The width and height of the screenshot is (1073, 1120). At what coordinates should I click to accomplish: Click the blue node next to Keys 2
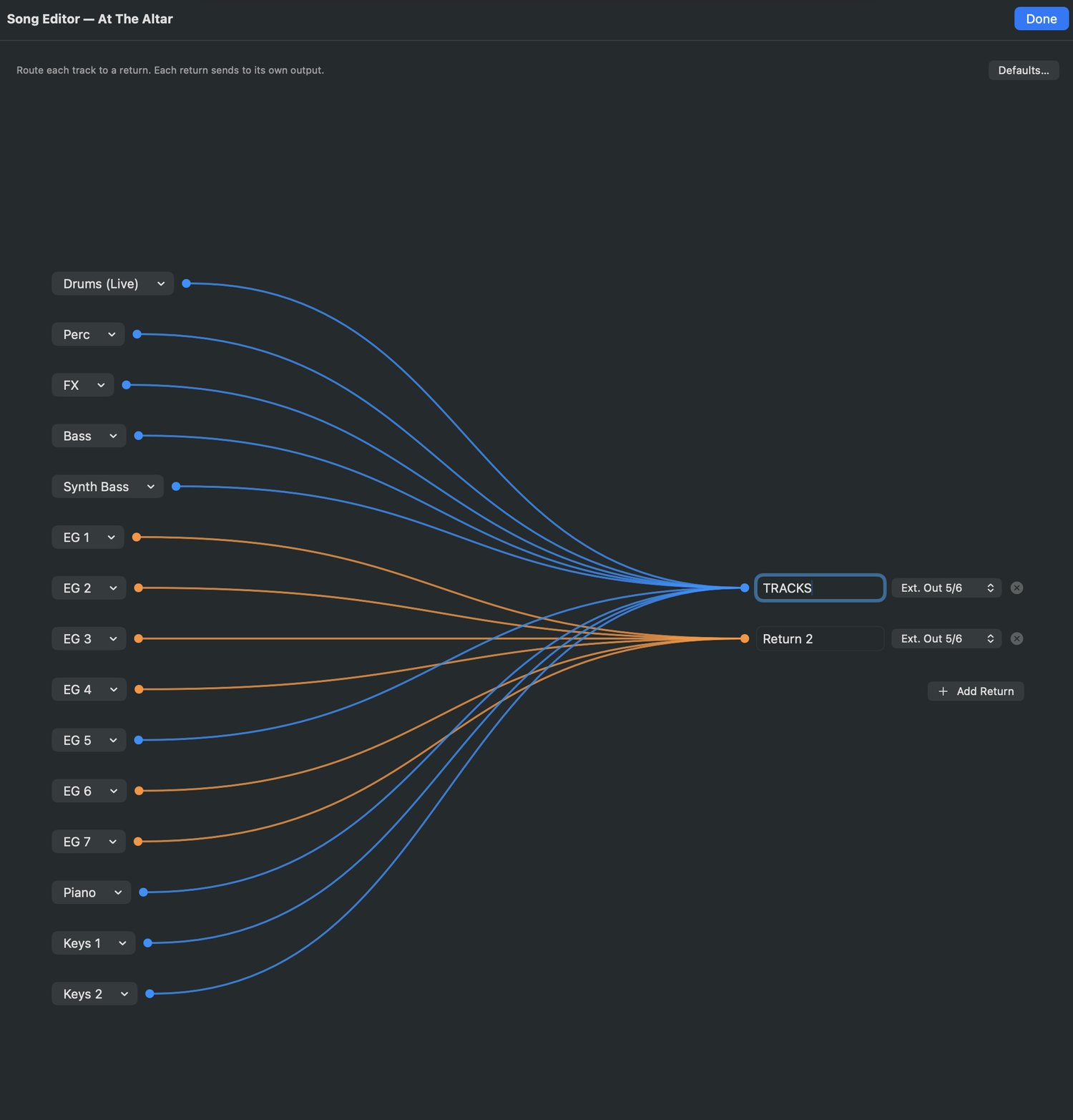coord(150,993)
